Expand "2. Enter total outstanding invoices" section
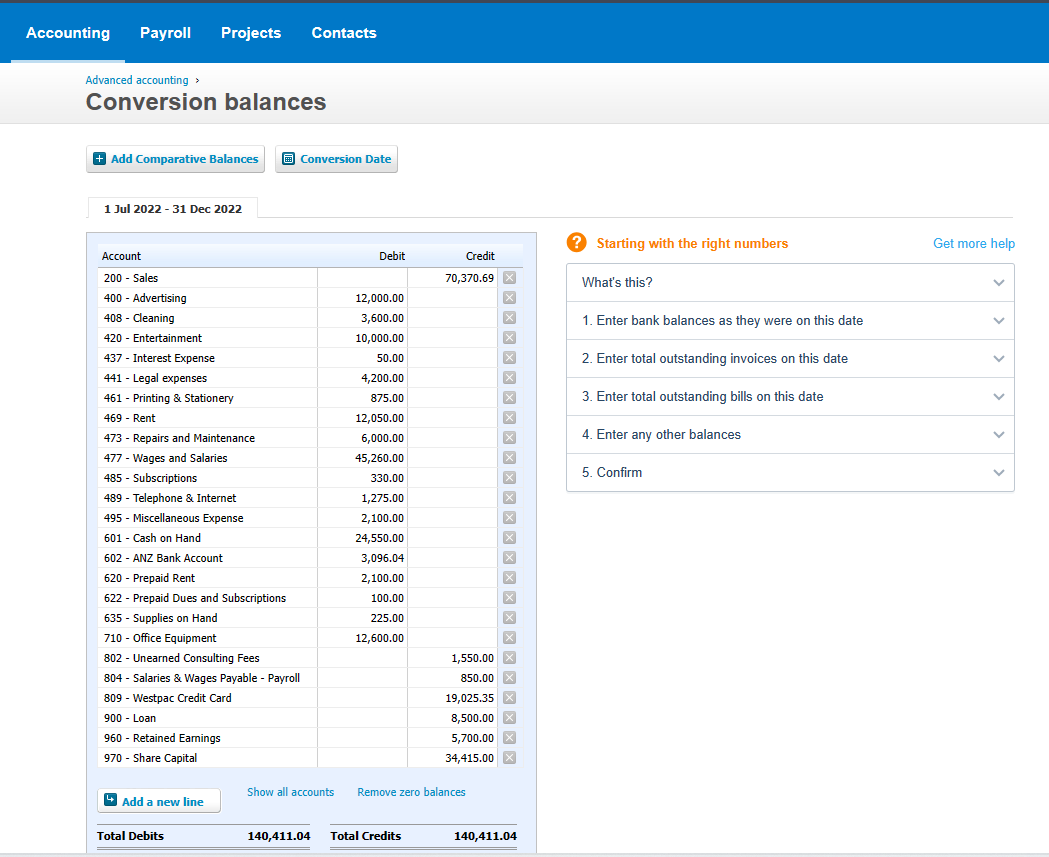 tap(790, 359)
